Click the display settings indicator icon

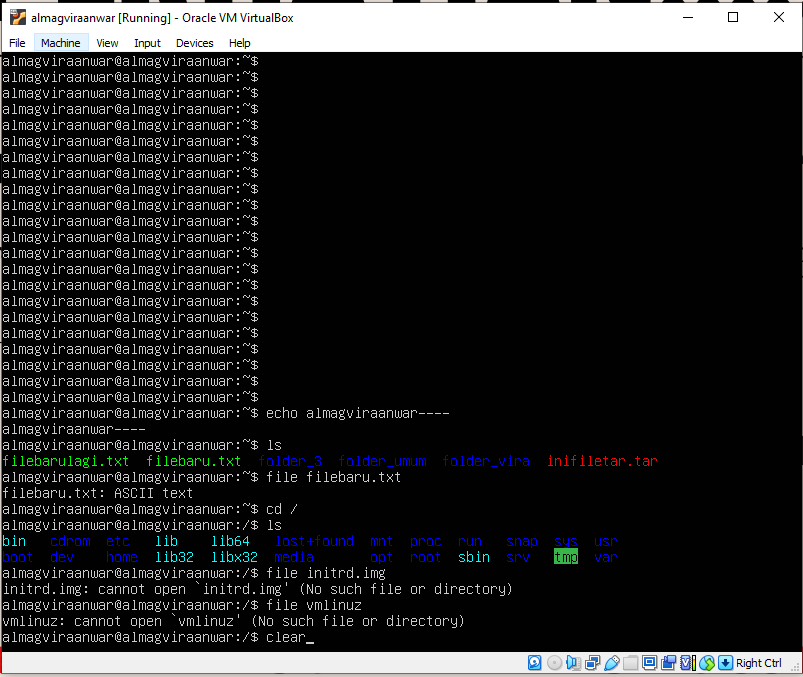pyautogui.click(x=649, y=663)
